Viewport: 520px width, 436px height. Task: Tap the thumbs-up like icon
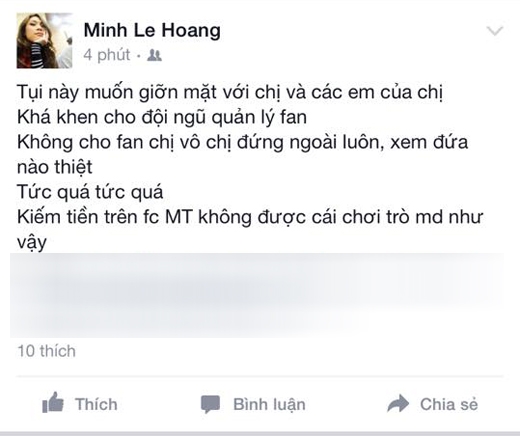(x=53, y=403)
